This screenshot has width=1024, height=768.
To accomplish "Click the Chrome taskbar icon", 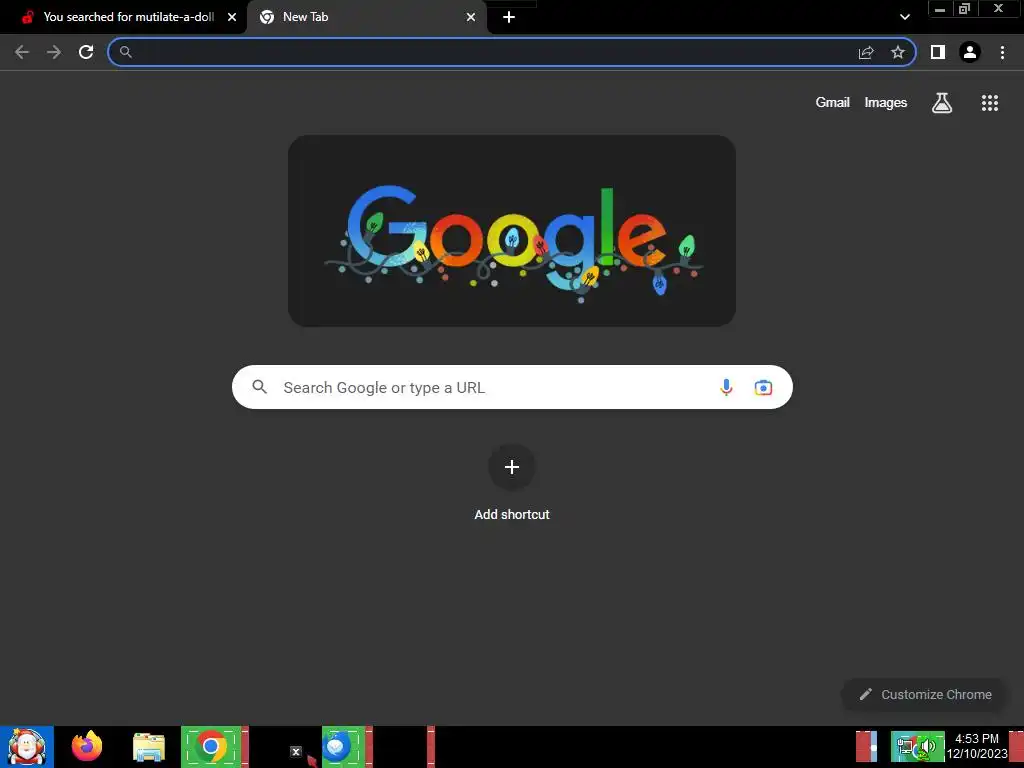I will tap(211, 746).
